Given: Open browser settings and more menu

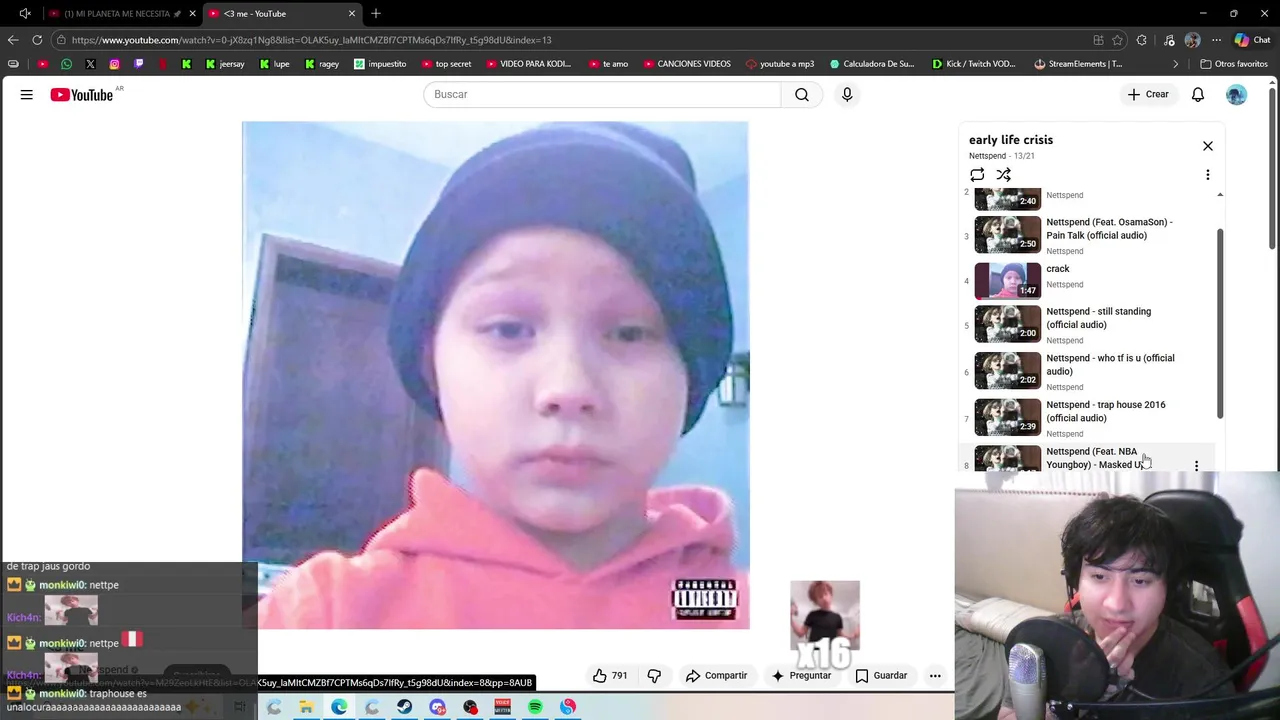Looking at the screenshot, I should point(1216,40).
